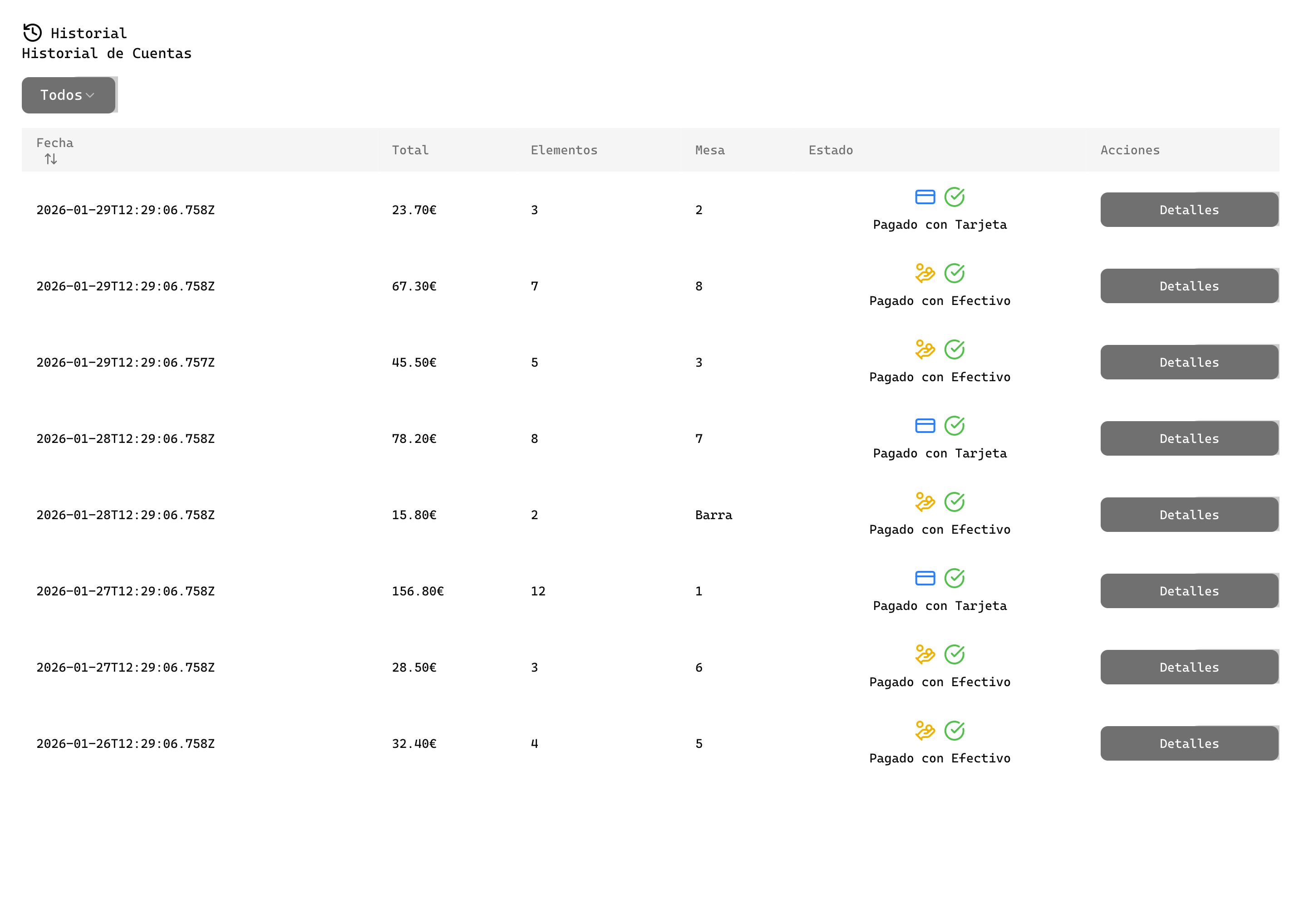Click cash hand icon in 28.50€ row

(x=925, y=654)
